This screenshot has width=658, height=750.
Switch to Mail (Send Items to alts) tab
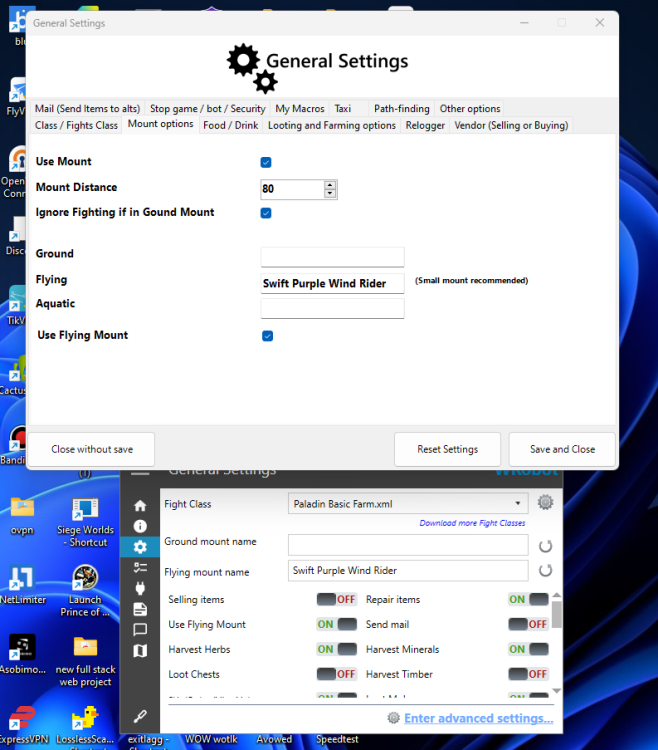pos(88,109)
